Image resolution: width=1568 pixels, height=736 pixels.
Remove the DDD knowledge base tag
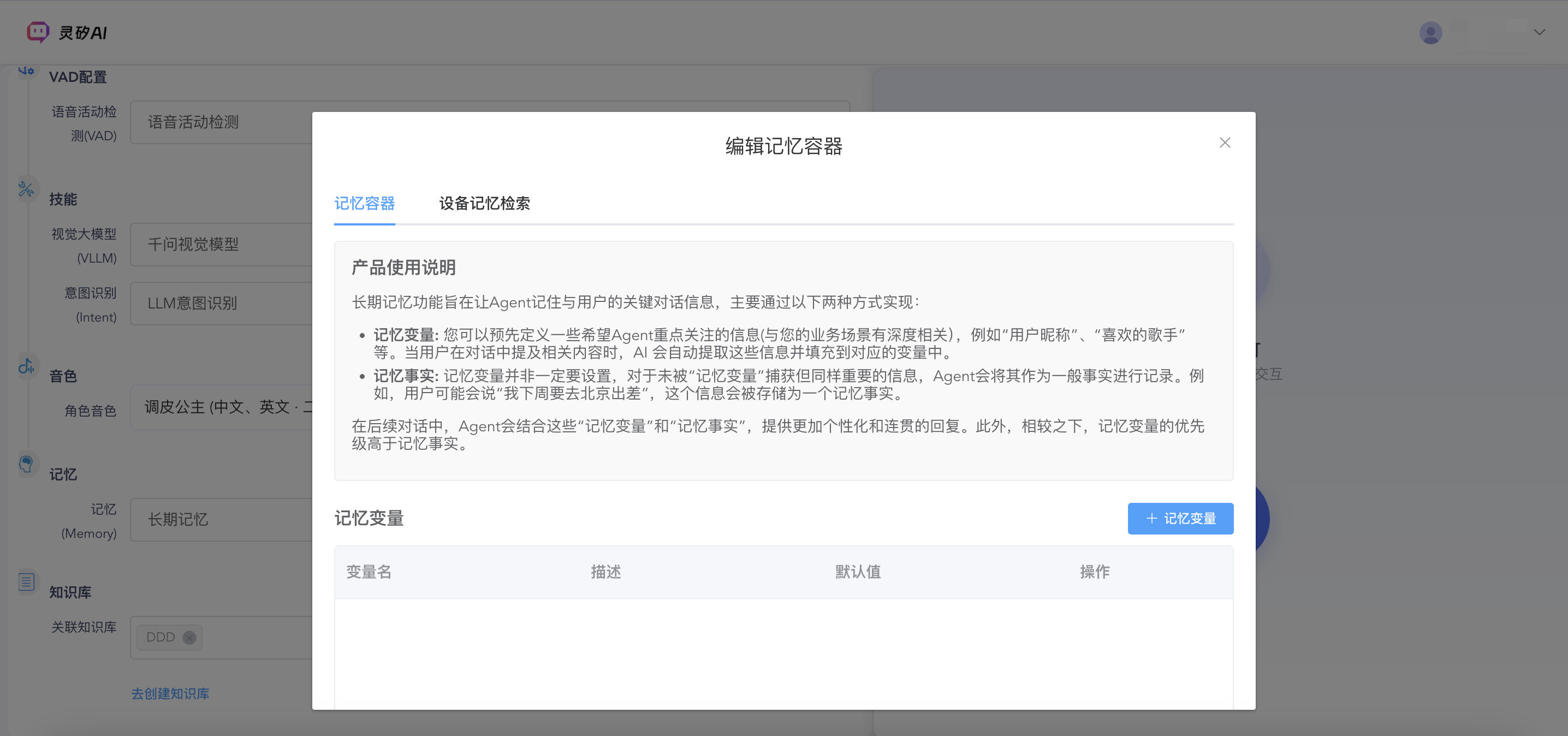[189, 637]
